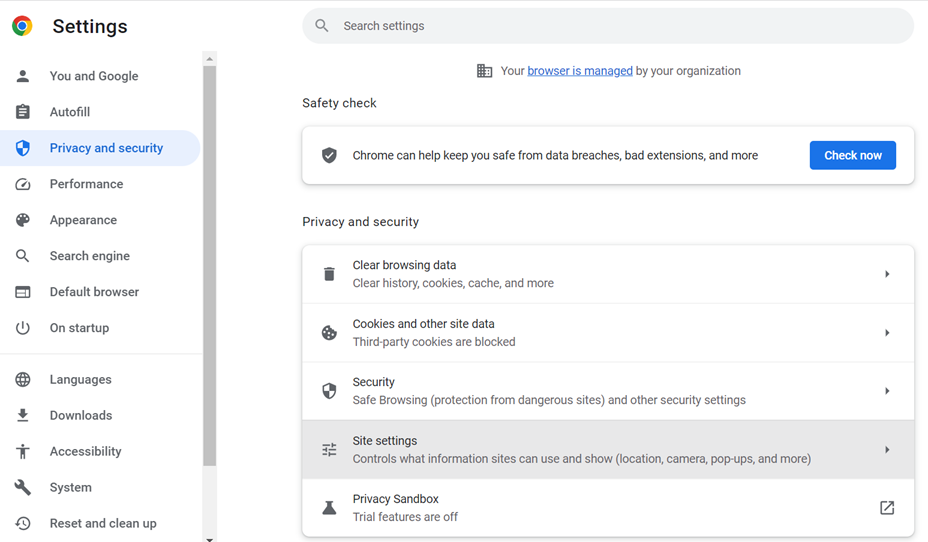This screenshot has width=928, height=542.
Task: Click the Appearance palette icon
Action: click(x=23, y=220)
